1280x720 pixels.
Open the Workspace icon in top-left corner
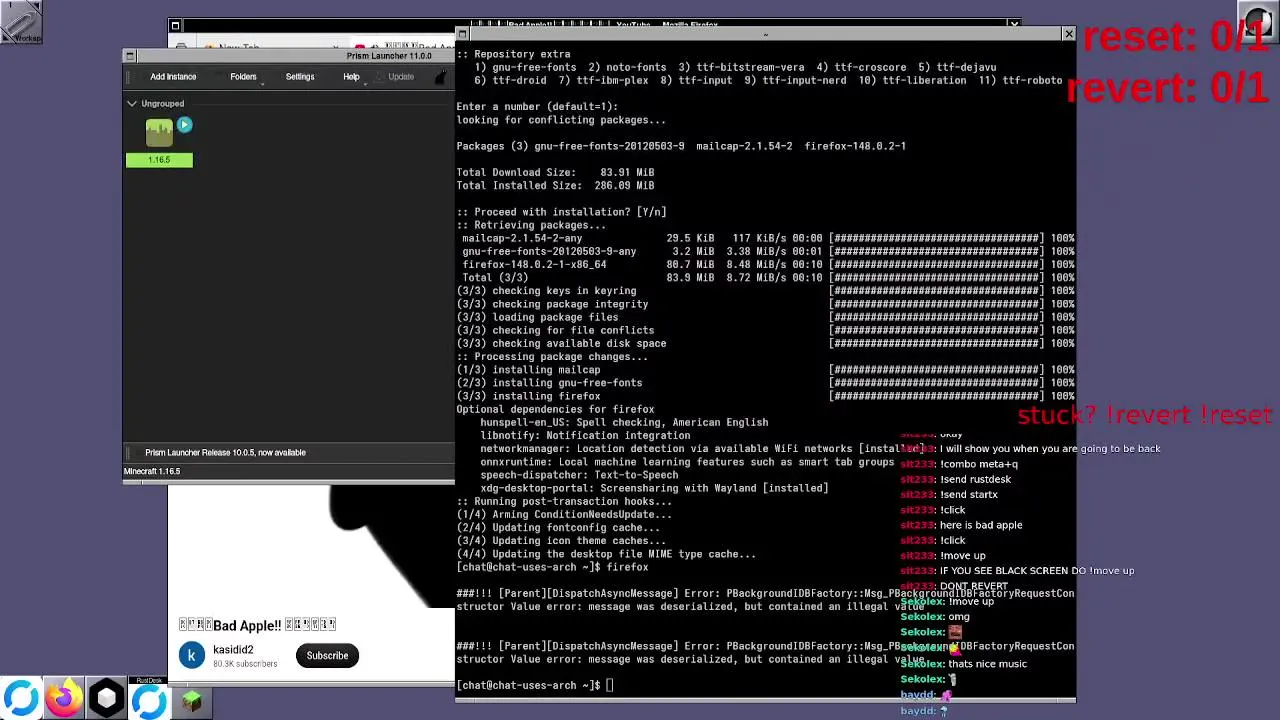click(x=21, y=22)
